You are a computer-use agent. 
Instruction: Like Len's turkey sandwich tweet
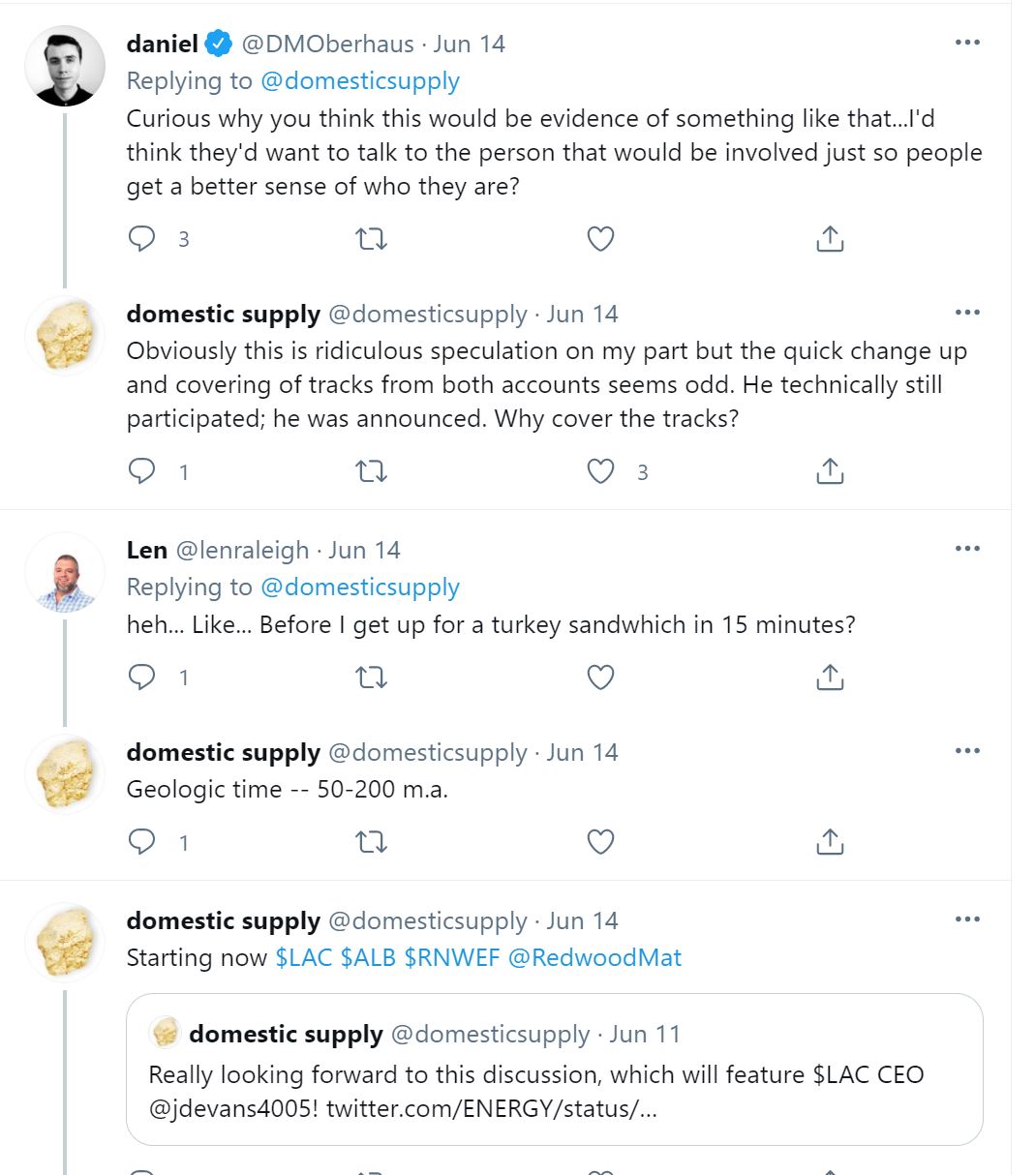[601, 677]
